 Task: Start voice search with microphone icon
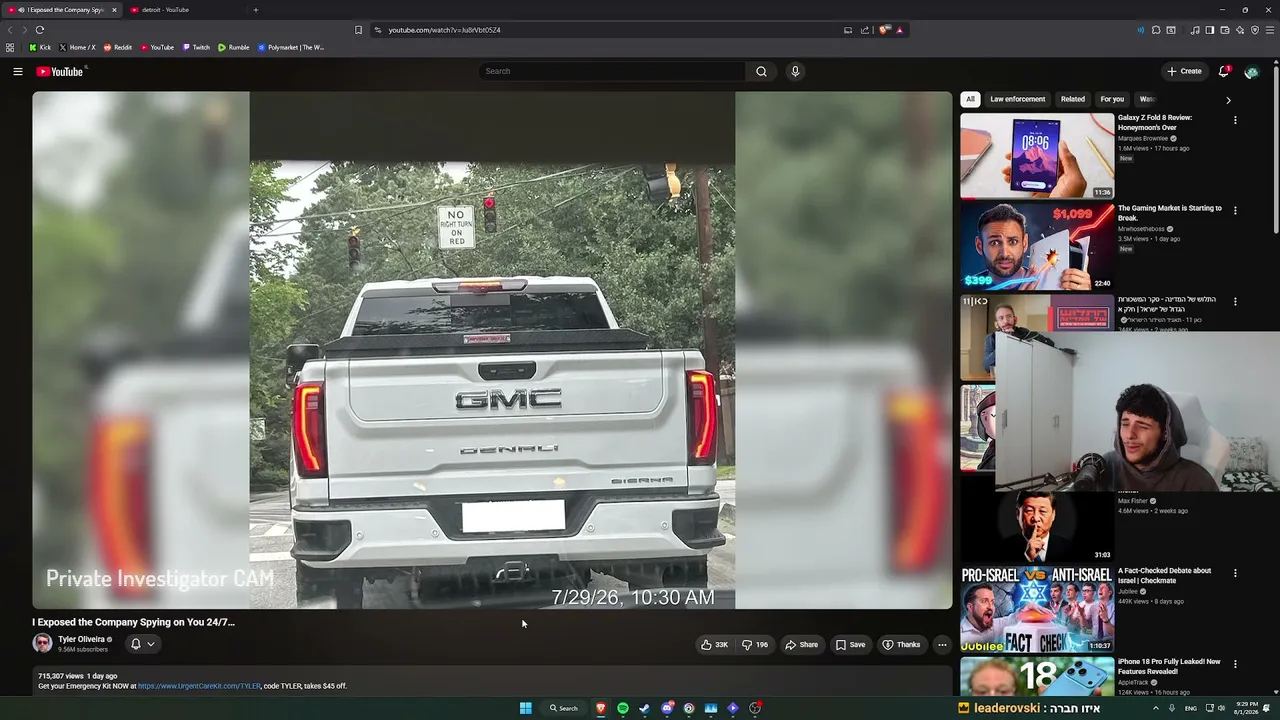click(x=795, y=71)
